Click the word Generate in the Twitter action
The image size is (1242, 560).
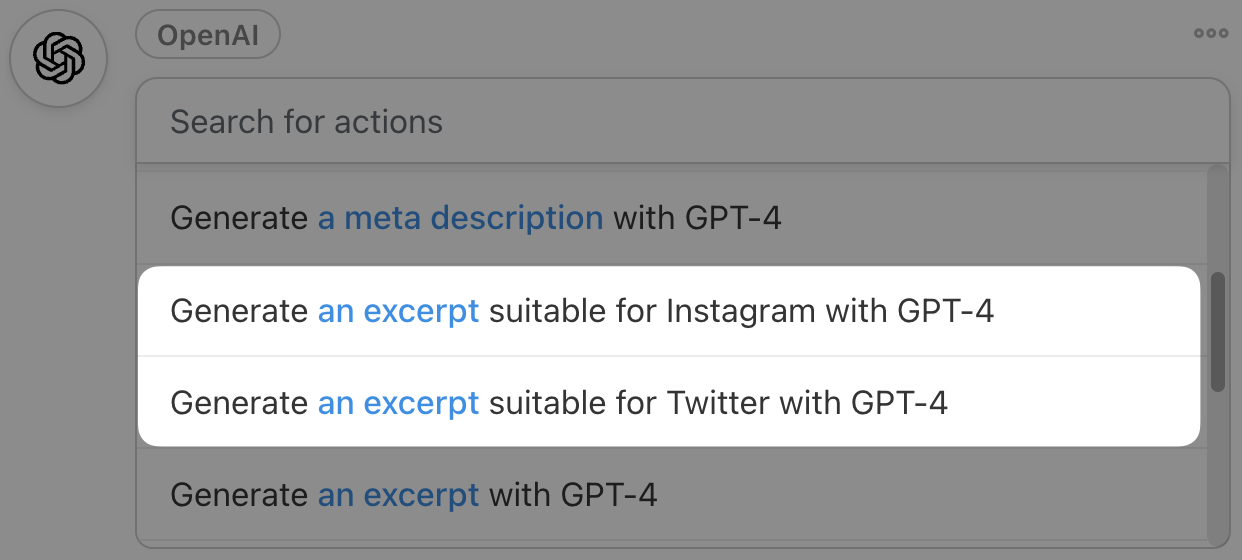[239, 403]
